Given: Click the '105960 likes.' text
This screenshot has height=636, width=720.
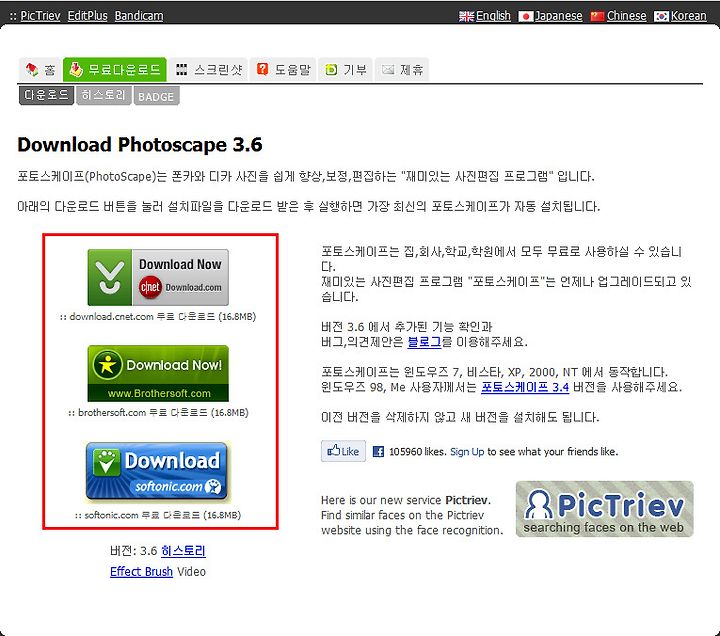Looking at the screenshot, I should pyautogui.click(x=417, y=452).
